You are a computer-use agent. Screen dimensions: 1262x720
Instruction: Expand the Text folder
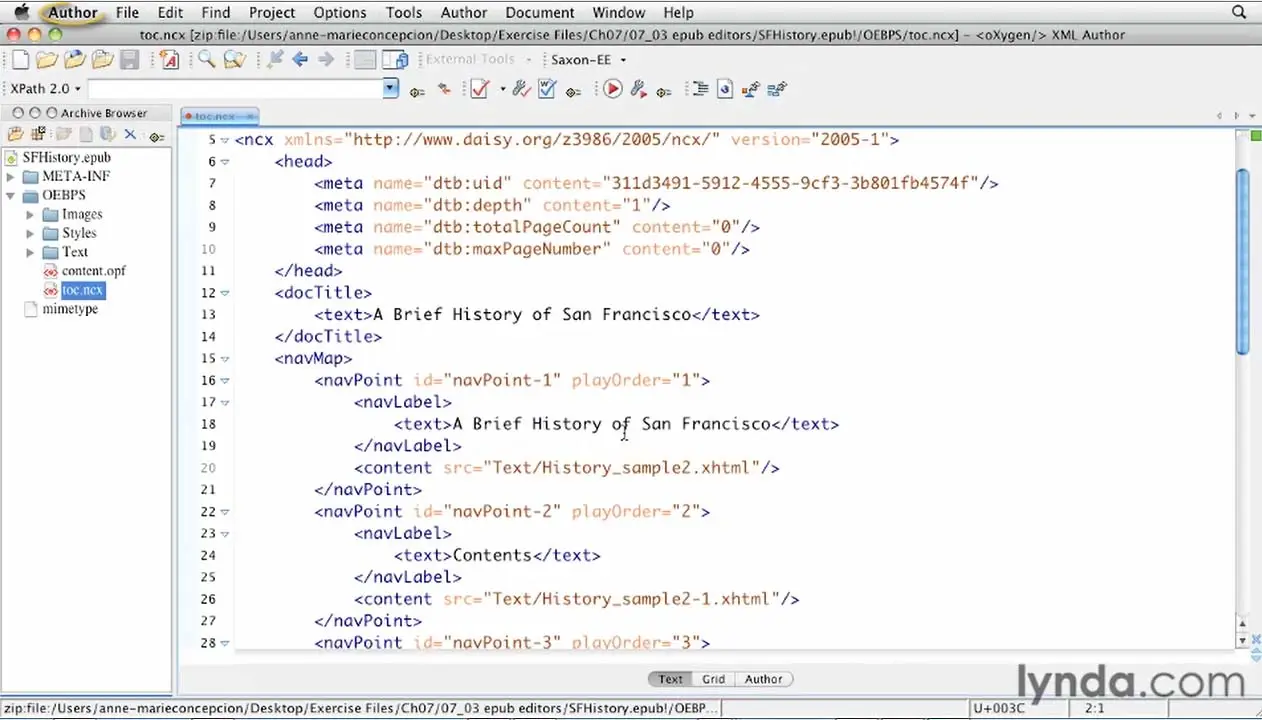pos(30,252)
